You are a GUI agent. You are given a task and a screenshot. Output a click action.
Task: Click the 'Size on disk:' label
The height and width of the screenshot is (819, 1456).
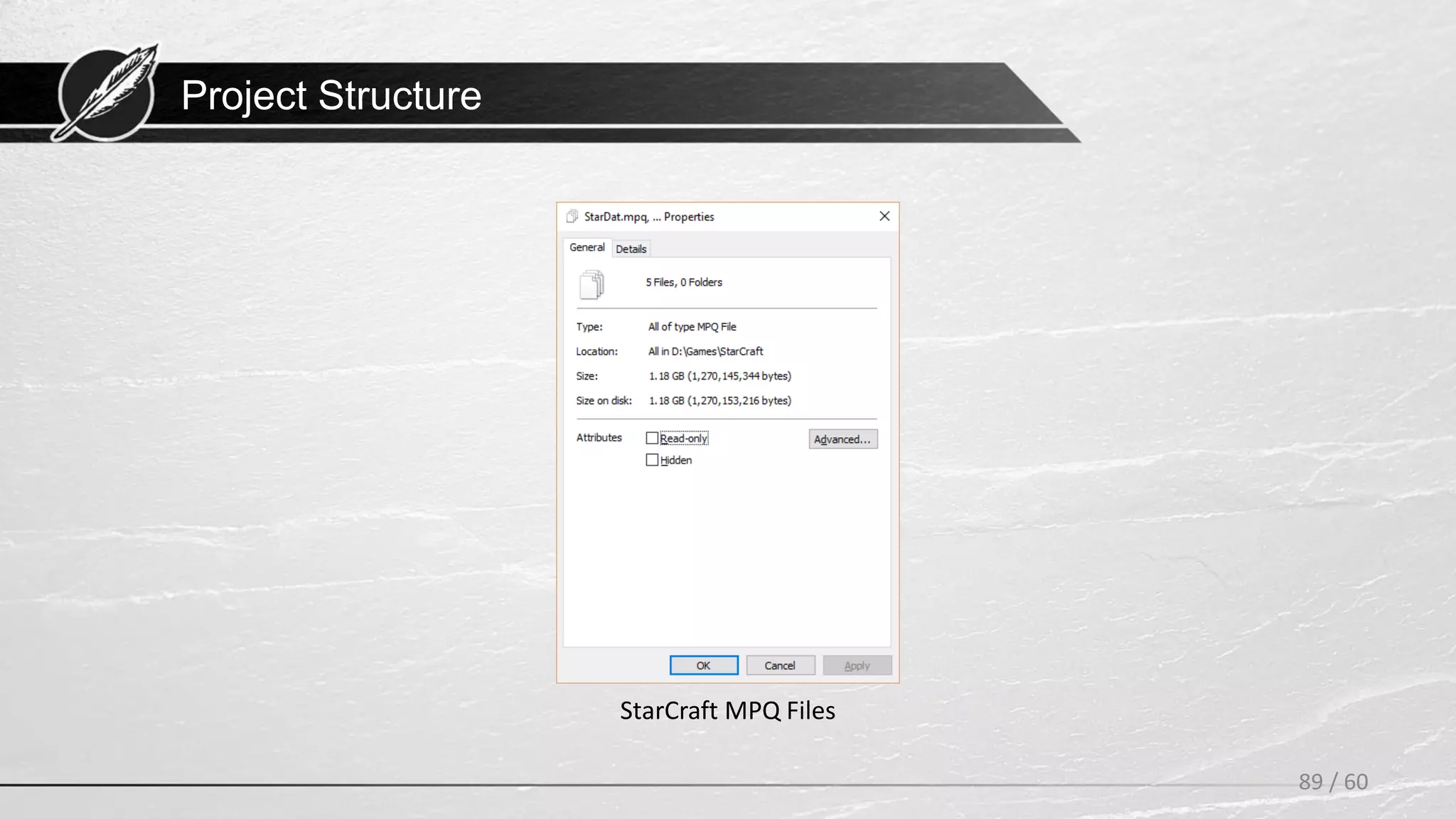tap(604, 401)
